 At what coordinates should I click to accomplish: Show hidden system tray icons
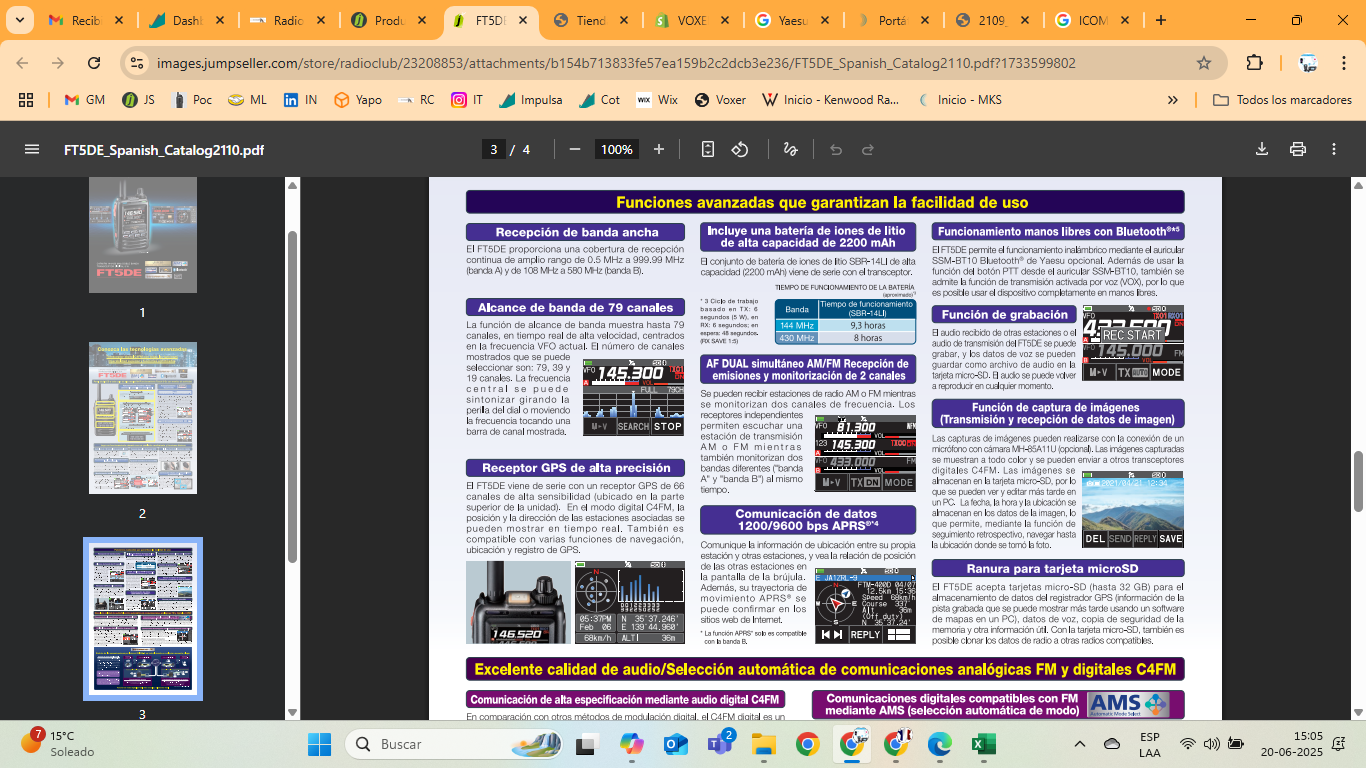pos(1079,744)
